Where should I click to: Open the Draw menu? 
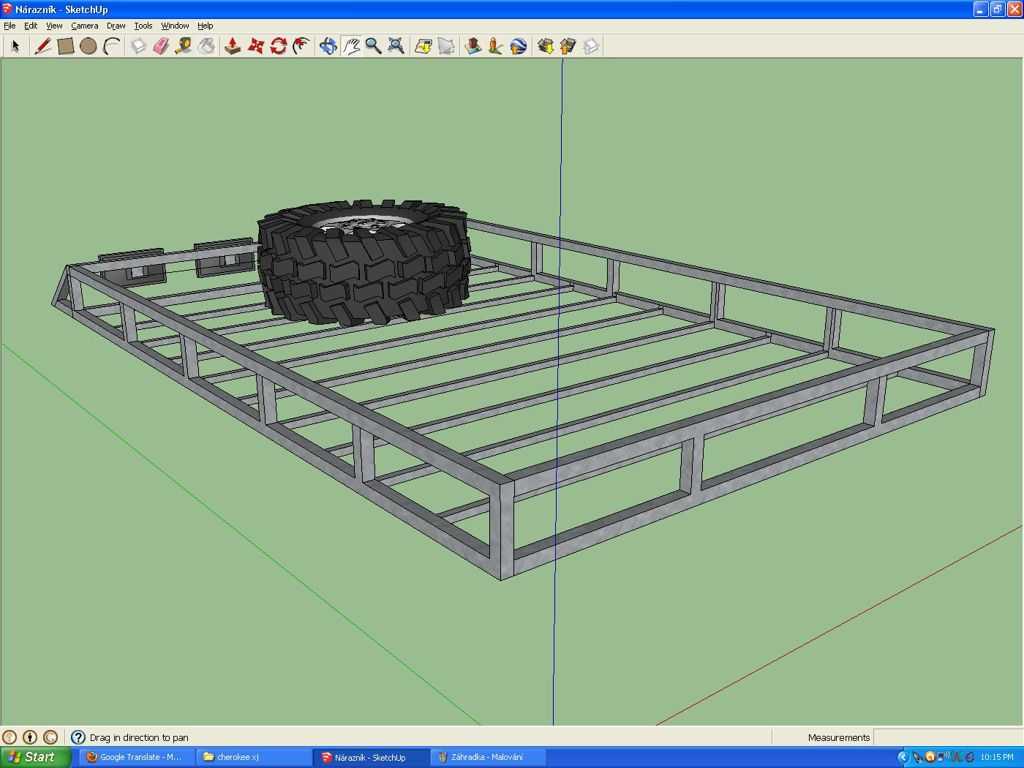116,26
